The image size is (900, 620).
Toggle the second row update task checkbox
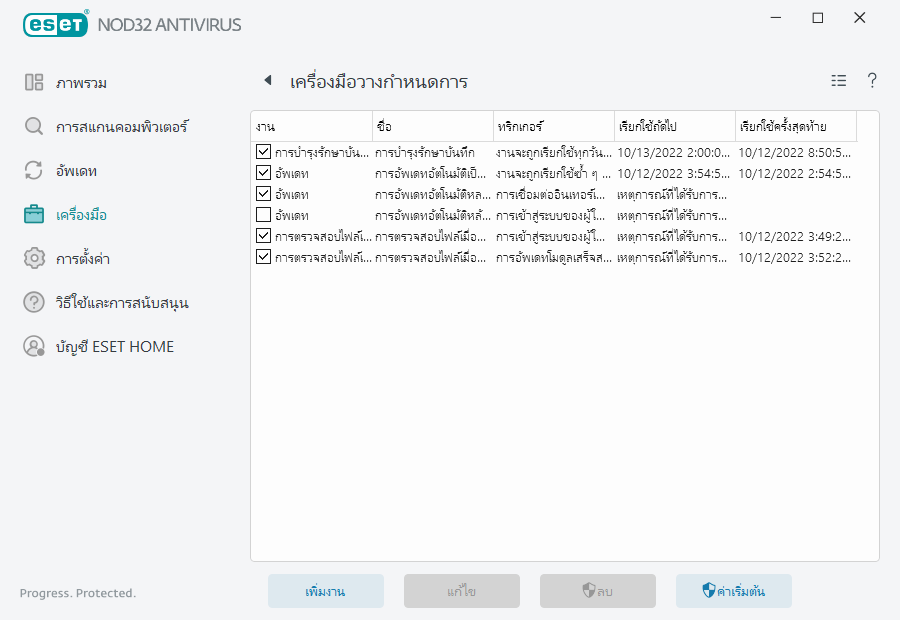(x=263, y=173)
